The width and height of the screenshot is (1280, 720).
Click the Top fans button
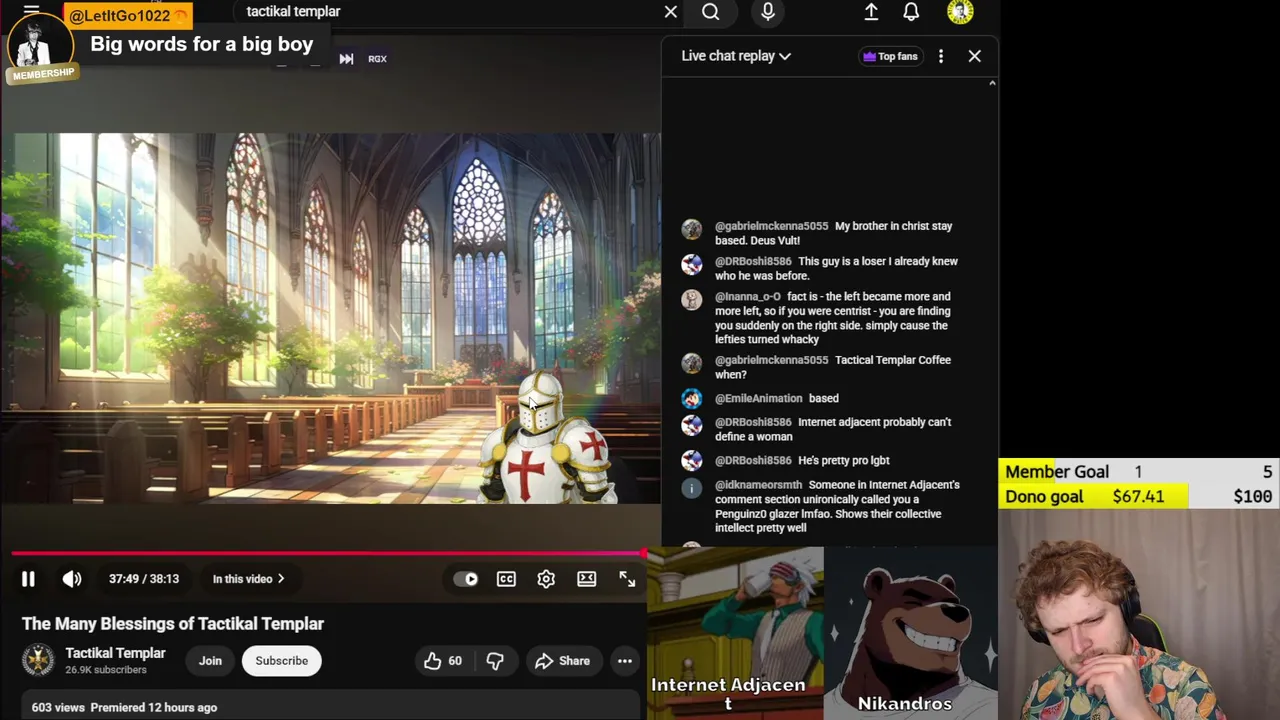pyautogui.click(x=890, y=57)
